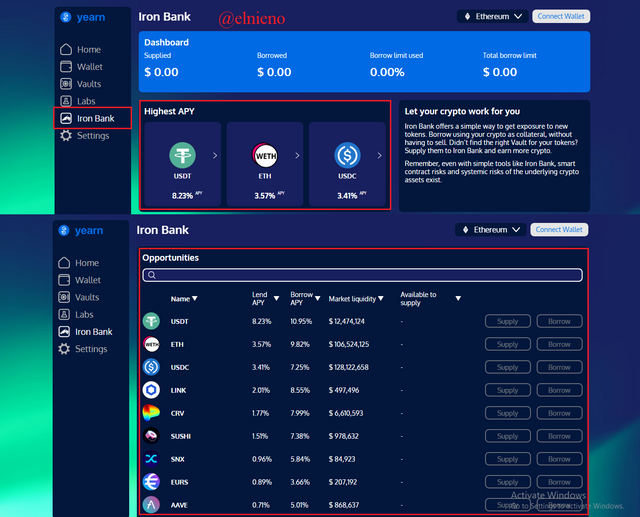Click Supply in the USDC row

point(508,367)
